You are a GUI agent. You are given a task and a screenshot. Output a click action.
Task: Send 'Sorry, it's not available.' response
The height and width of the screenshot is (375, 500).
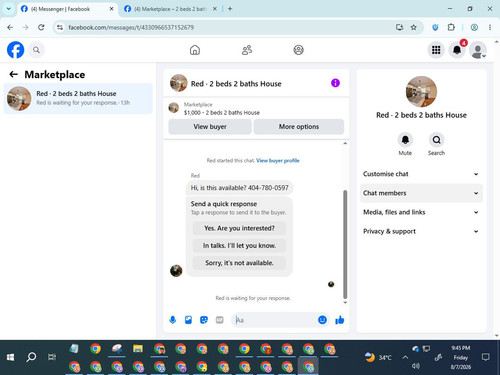pyautogui.click(x=239, y=263)
